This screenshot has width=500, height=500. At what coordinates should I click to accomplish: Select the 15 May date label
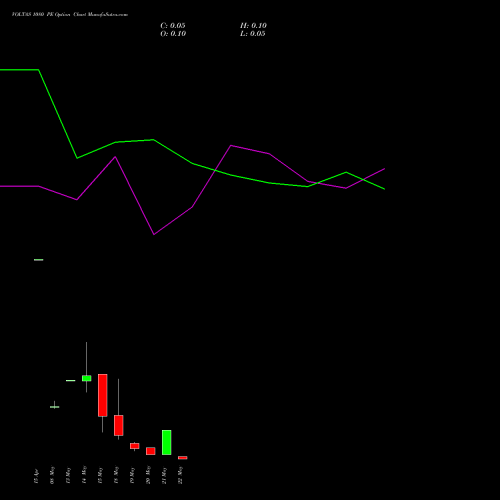[100, 475]
